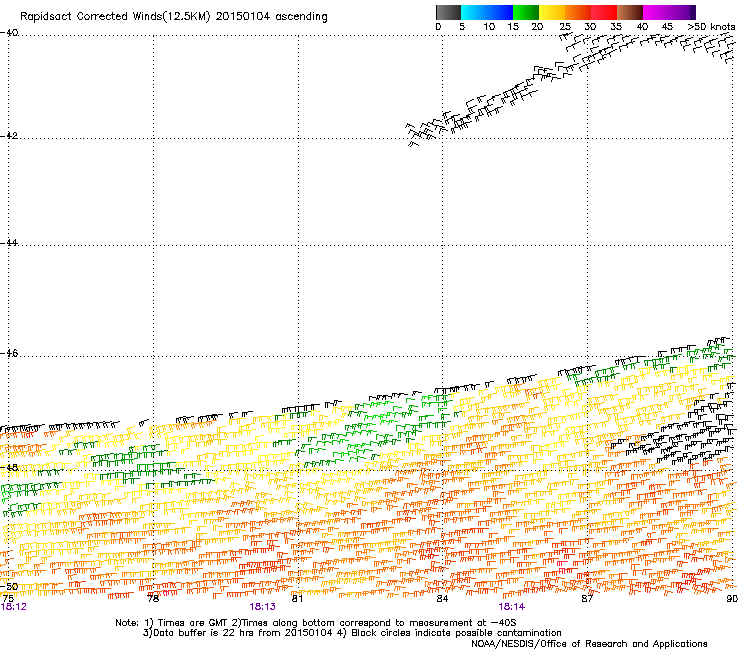Click the -46 latitude axis label
Image resolution: width=740 pixels, height=650 pixels.
pyautogui.click(x=9, y=353)
